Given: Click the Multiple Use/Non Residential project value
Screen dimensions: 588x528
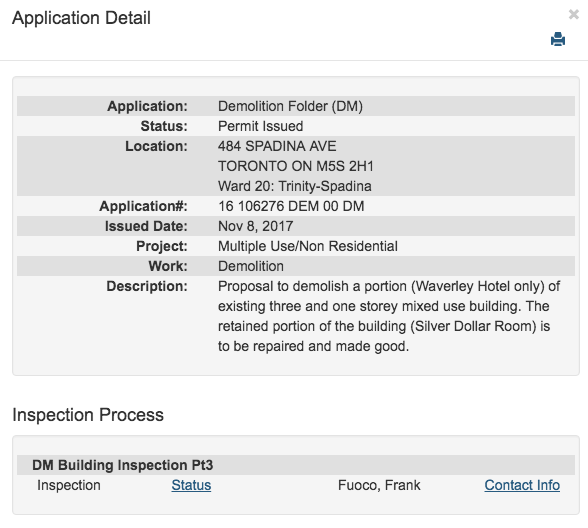Looking at the screenshot, I should pyautogui.click(x=308, y=246).
